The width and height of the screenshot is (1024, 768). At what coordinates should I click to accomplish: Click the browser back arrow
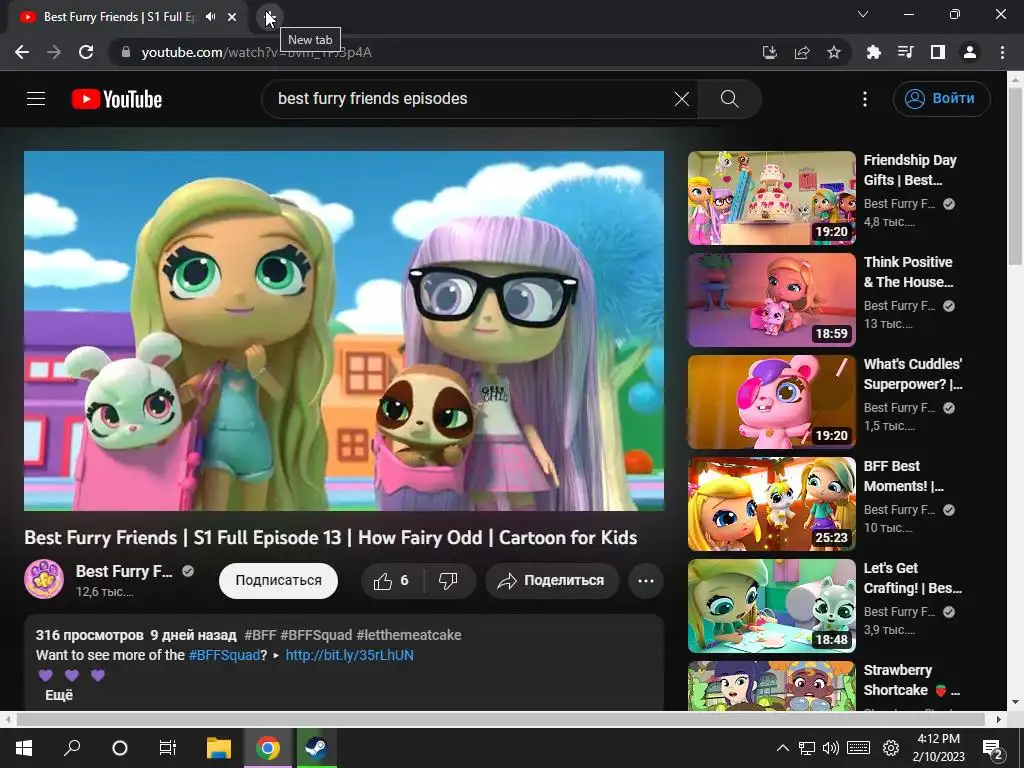[22, 52]
